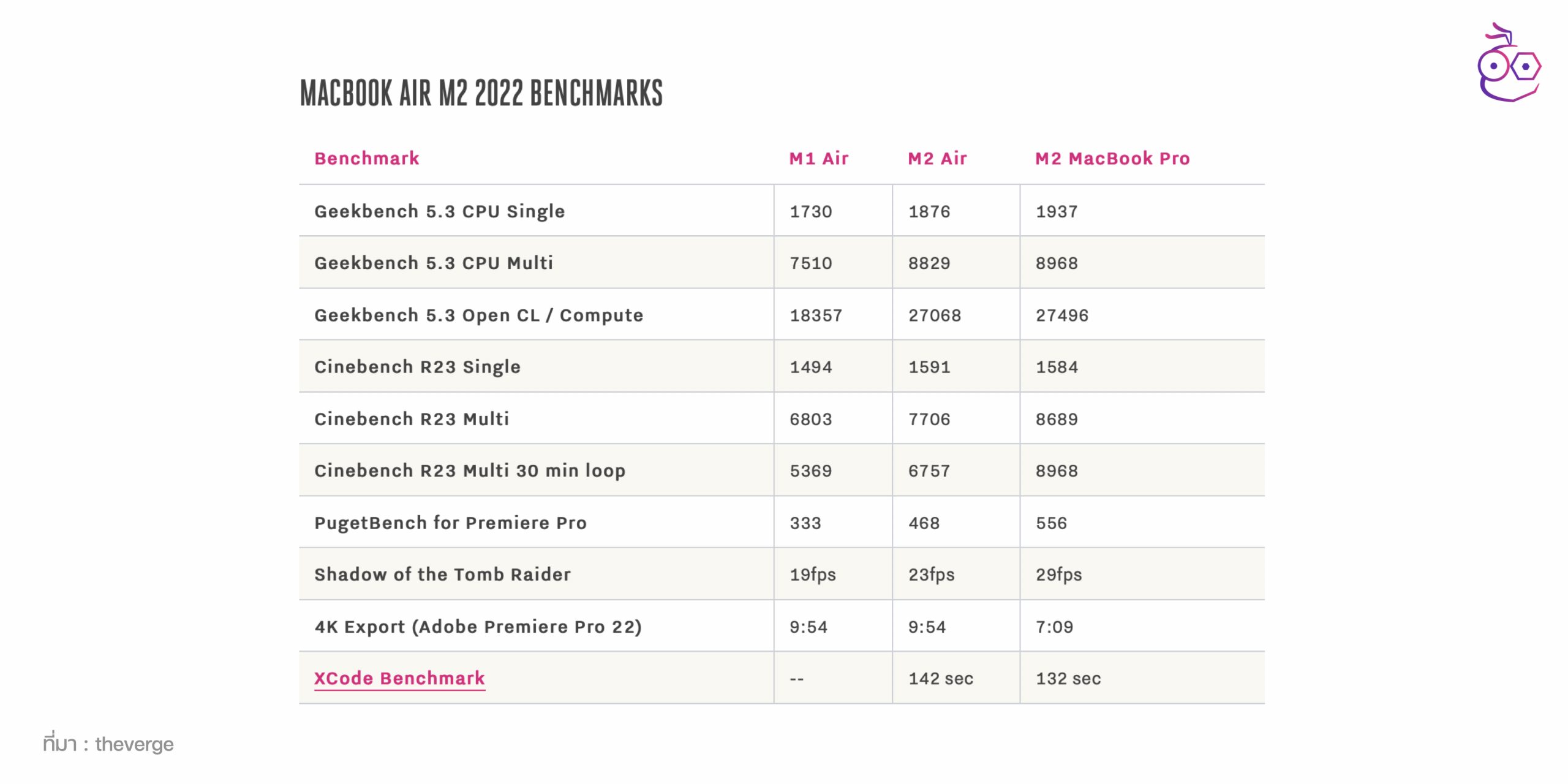This screenshot has height=784, width=1568.
Task: Open the XCode Benchmark link
Action: tap(399, 678)
